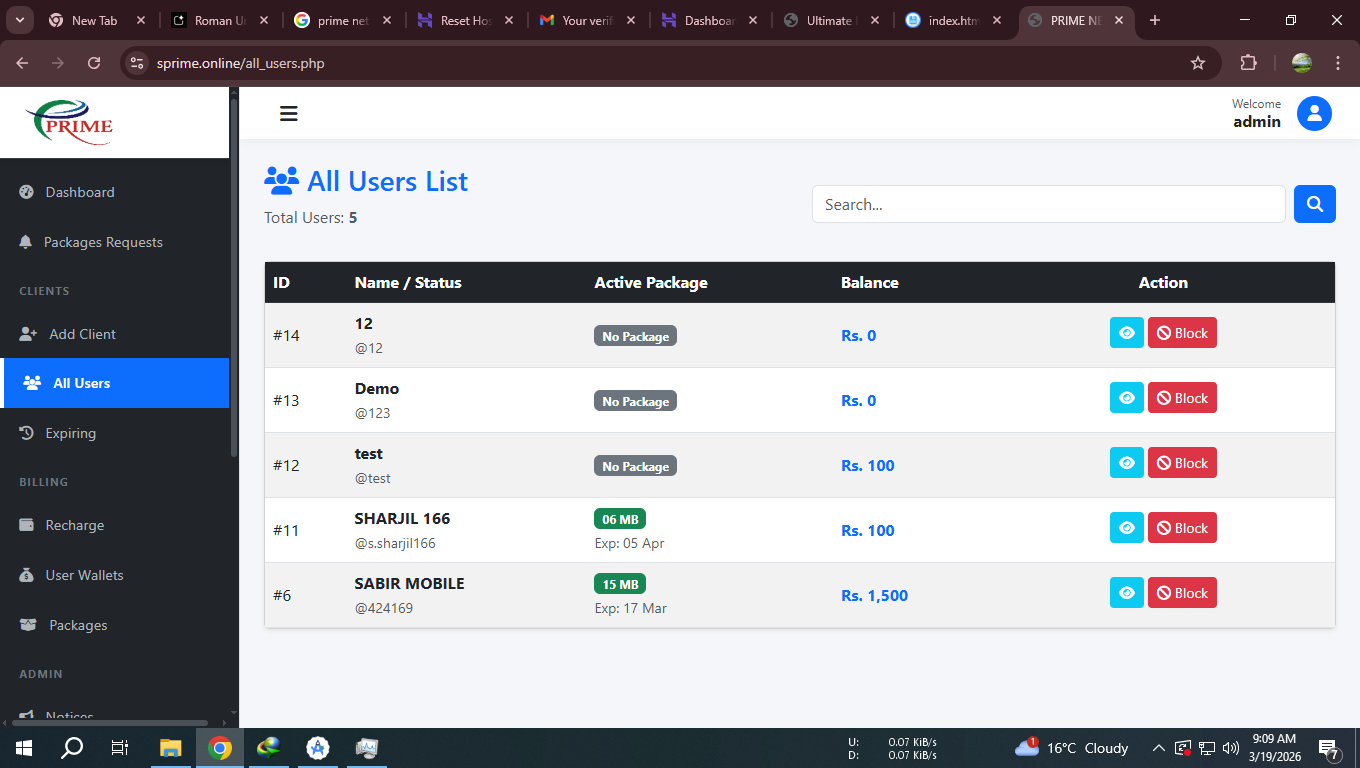This screenshot has width=1360, height=768.
Task: Toggle the sidebar with the hamburger icon
Action: 289,113
